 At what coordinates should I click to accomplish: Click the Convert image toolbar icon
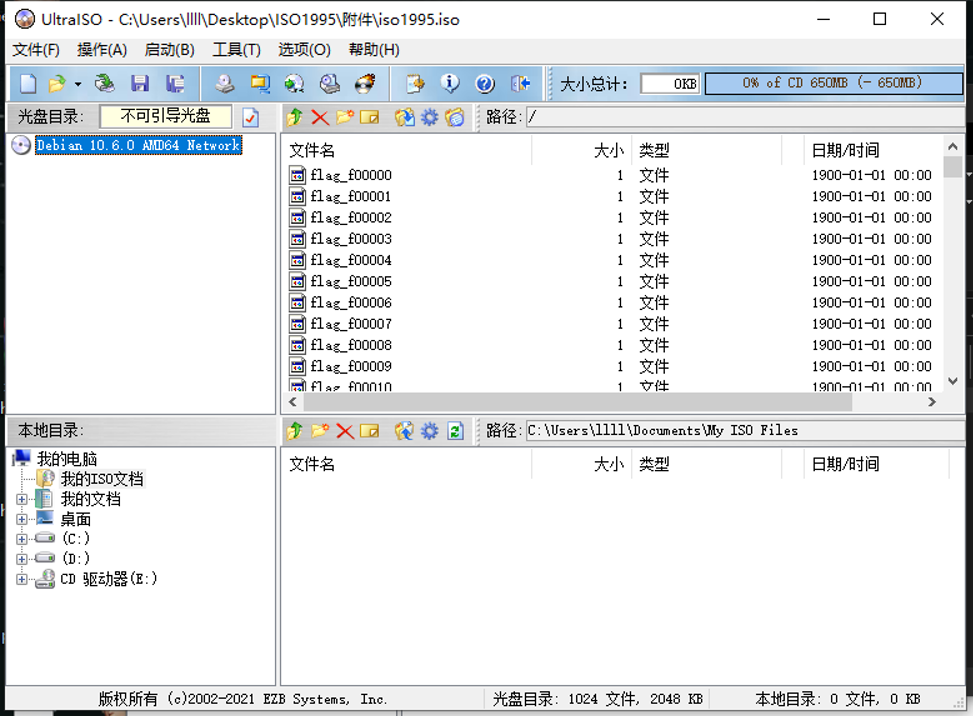click(294, 84)
